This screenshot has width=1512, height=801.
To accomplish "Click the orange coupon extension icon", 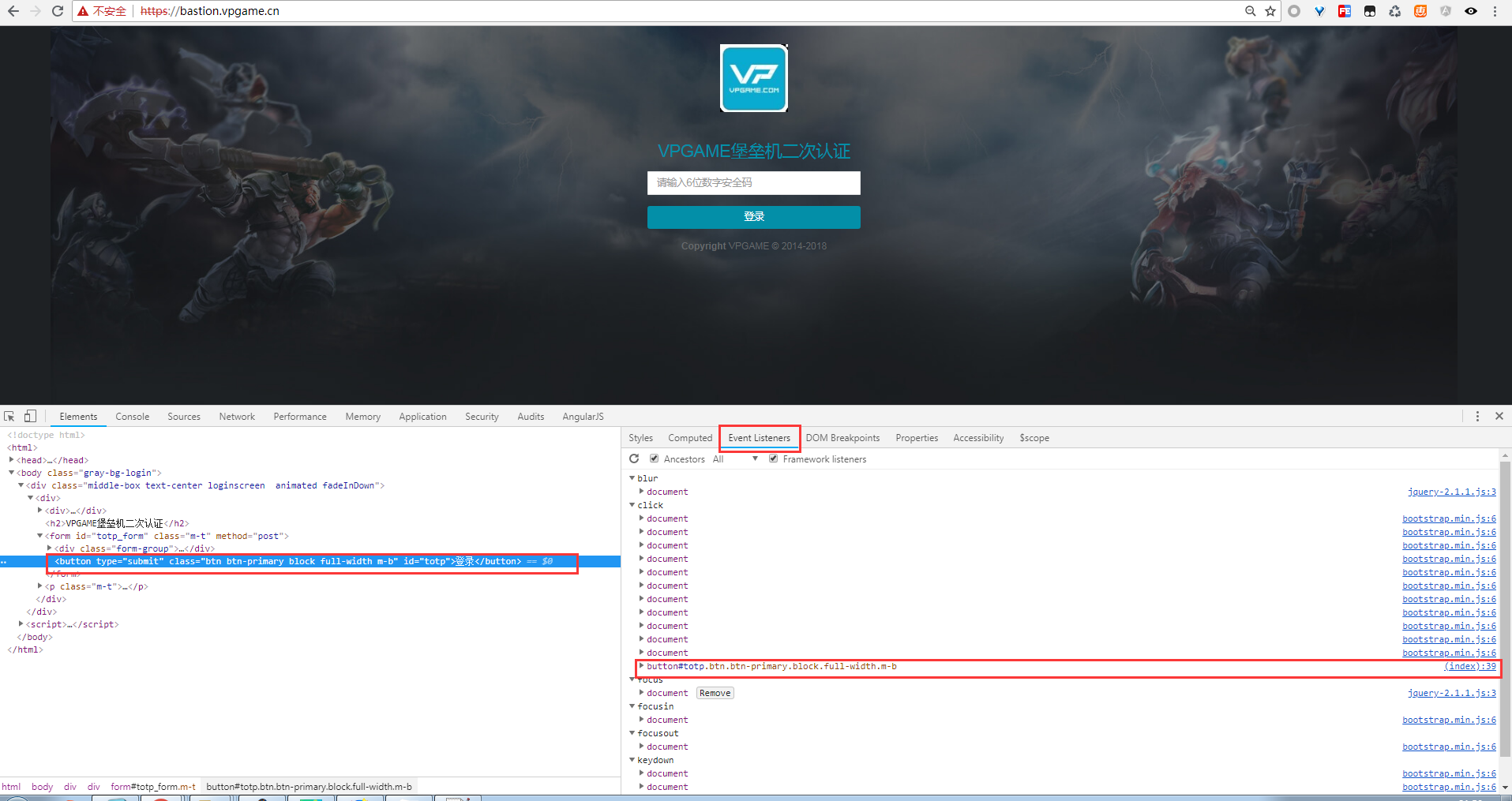I will [x=1420, y=11].
